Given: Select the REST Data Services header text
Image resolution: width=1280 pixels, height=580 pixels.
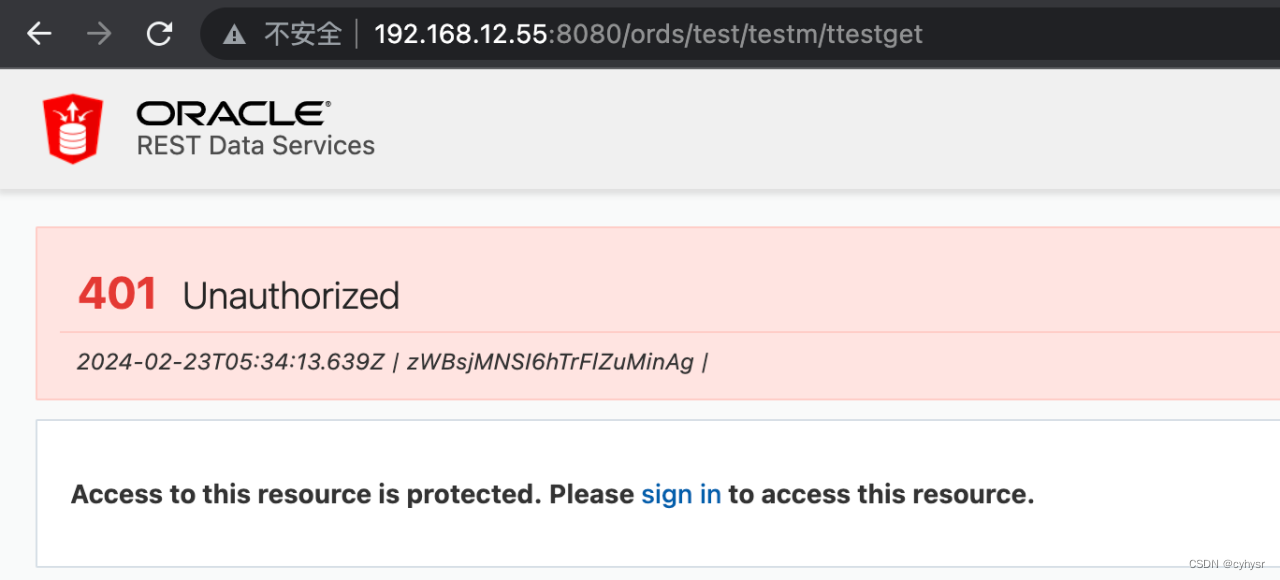Looking at the screenshot, I should 255,145.
